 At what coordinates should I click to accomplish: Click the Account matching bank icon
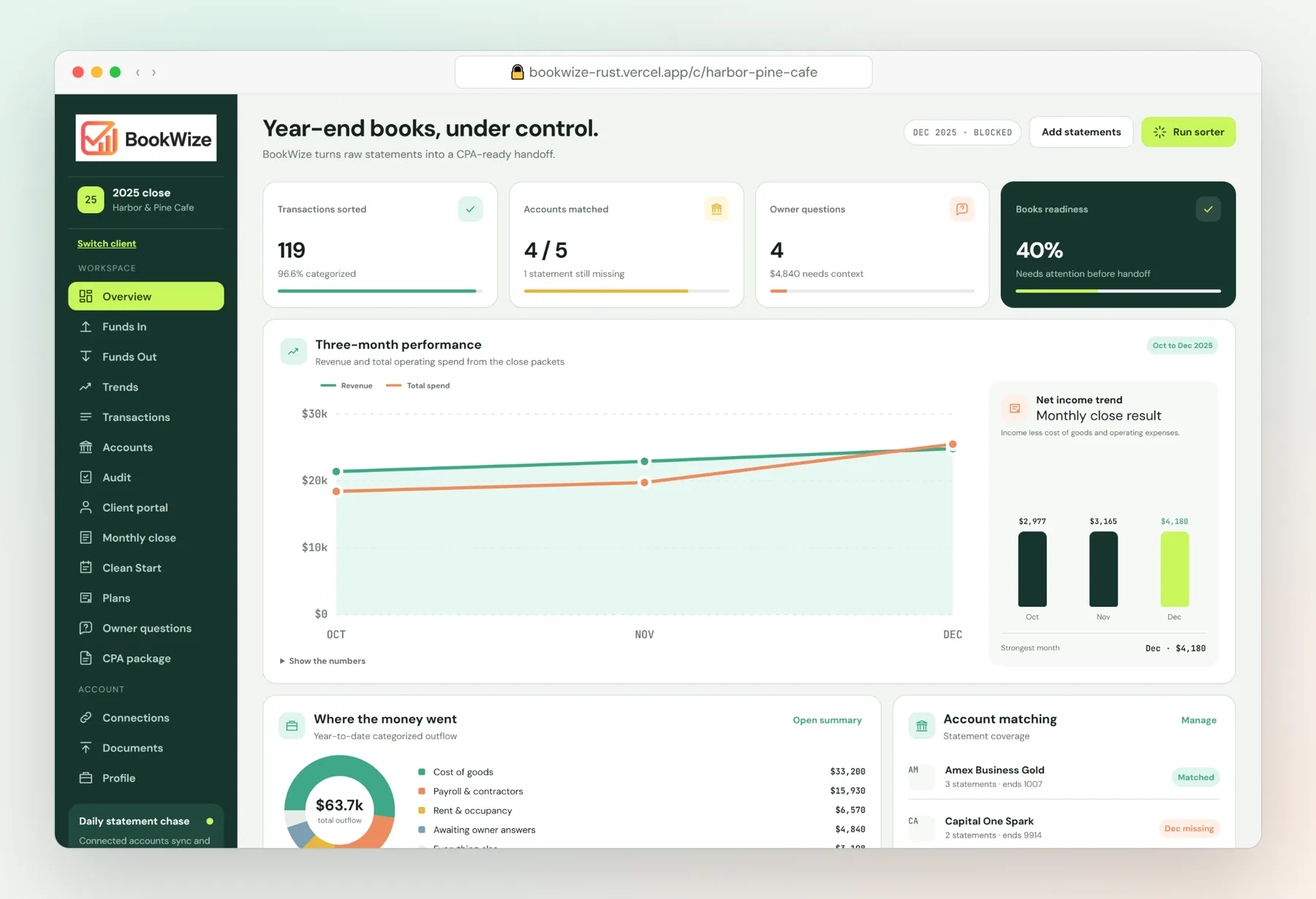pos(921,726)
